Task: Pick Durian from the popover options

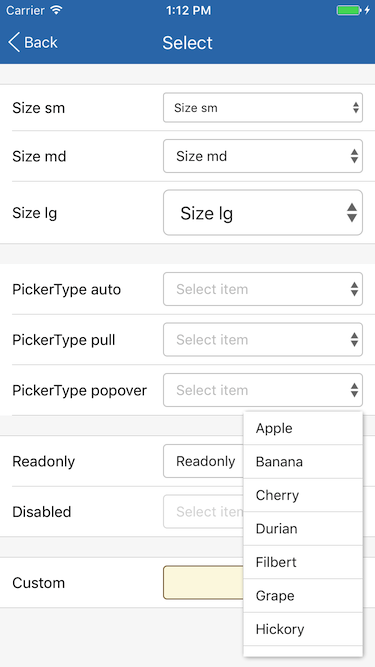Action: coord(303,529)
